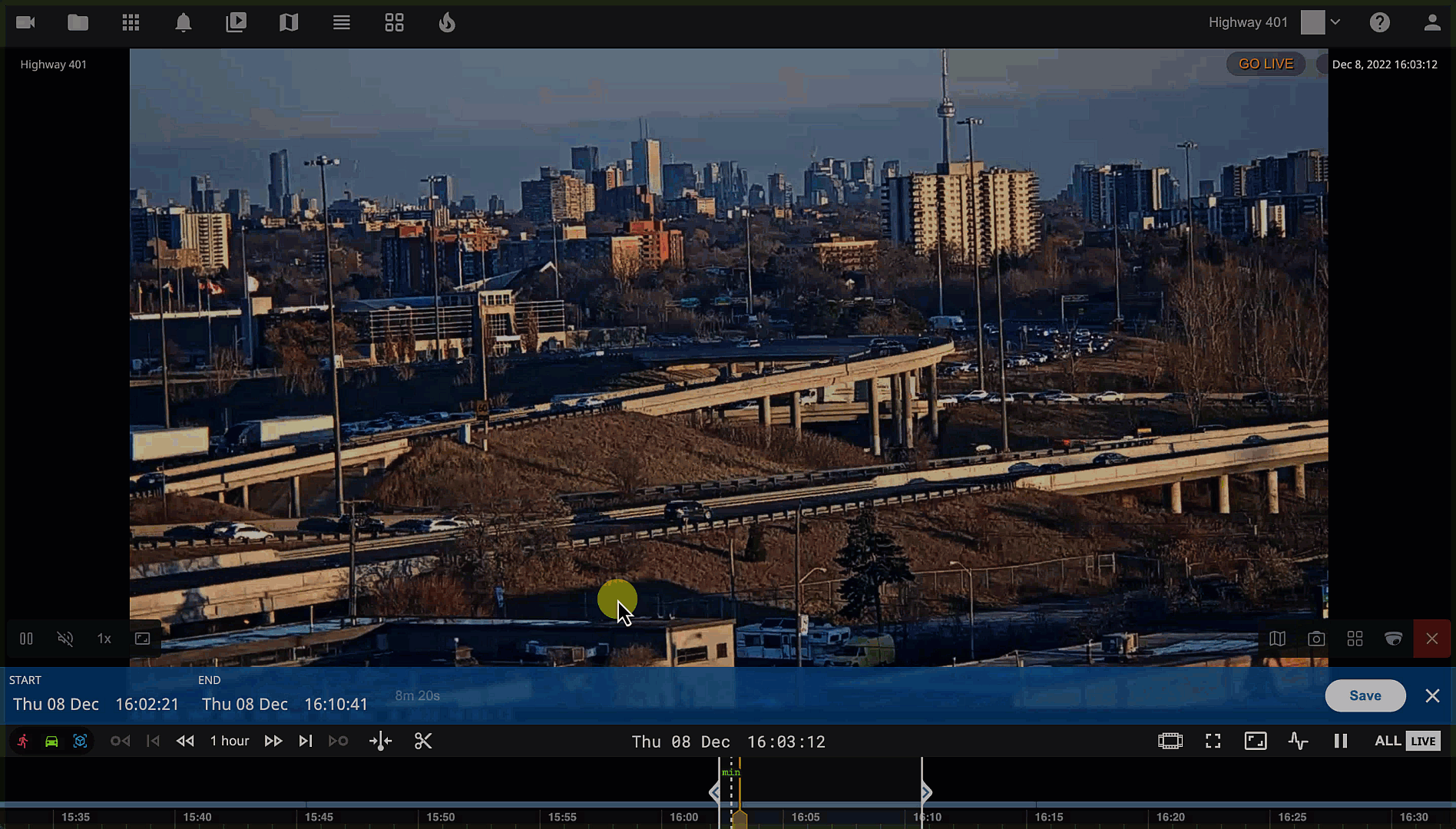Click the scissors clip export tool
Viewport: 1456px width, 829px height.
423,741
